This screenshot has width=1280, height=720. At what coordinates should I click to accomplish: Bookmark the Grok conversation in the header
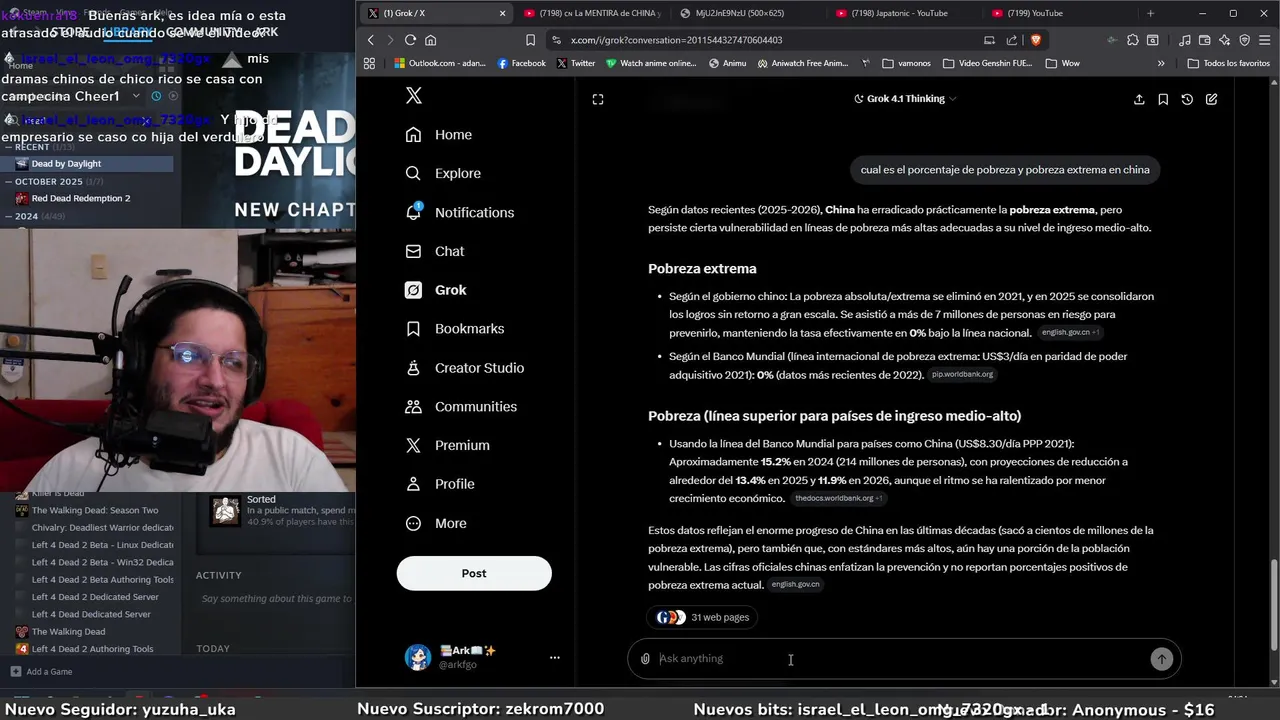pos(1163,99)
